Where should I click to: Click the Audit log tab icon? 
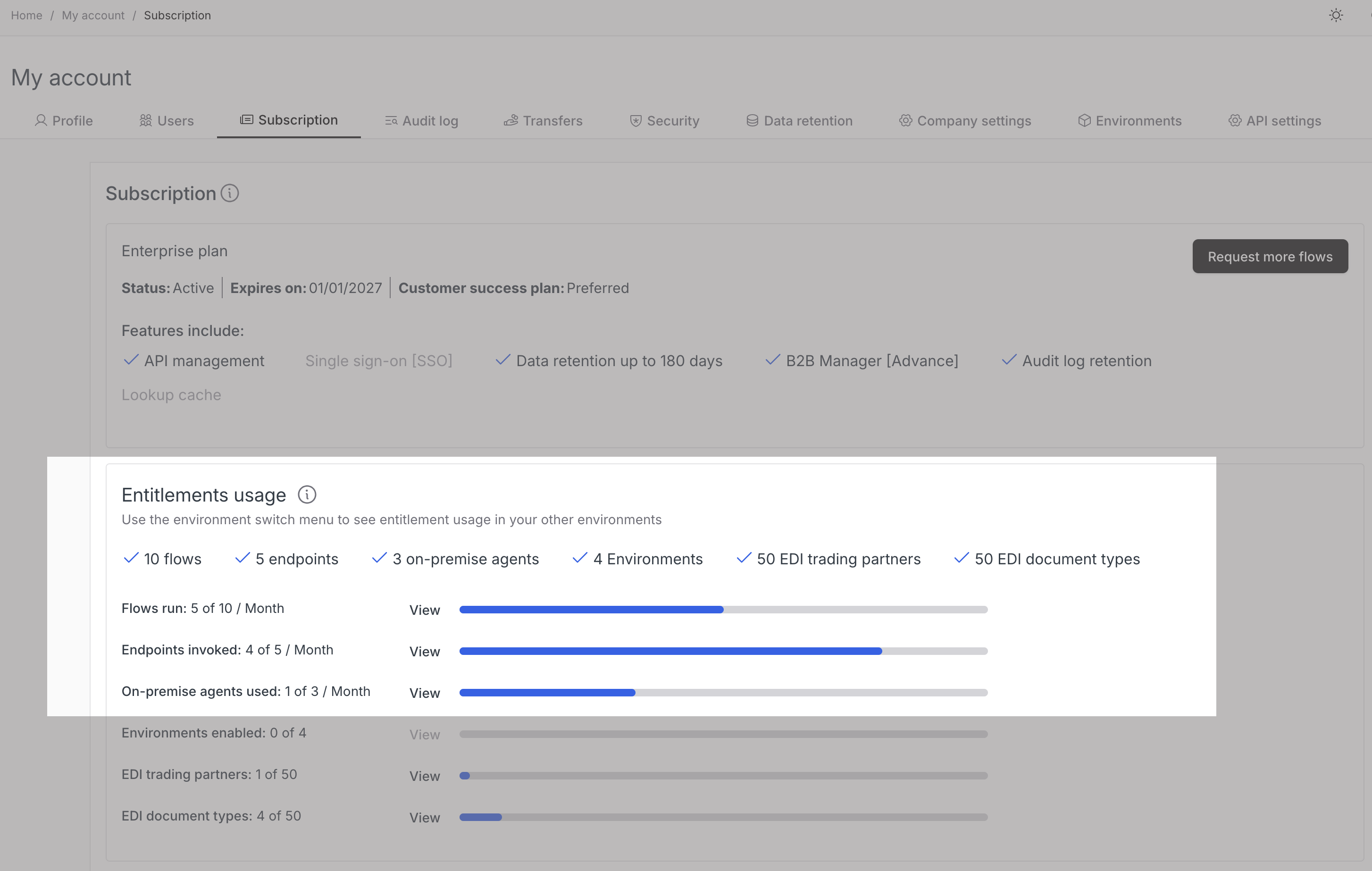391,121
